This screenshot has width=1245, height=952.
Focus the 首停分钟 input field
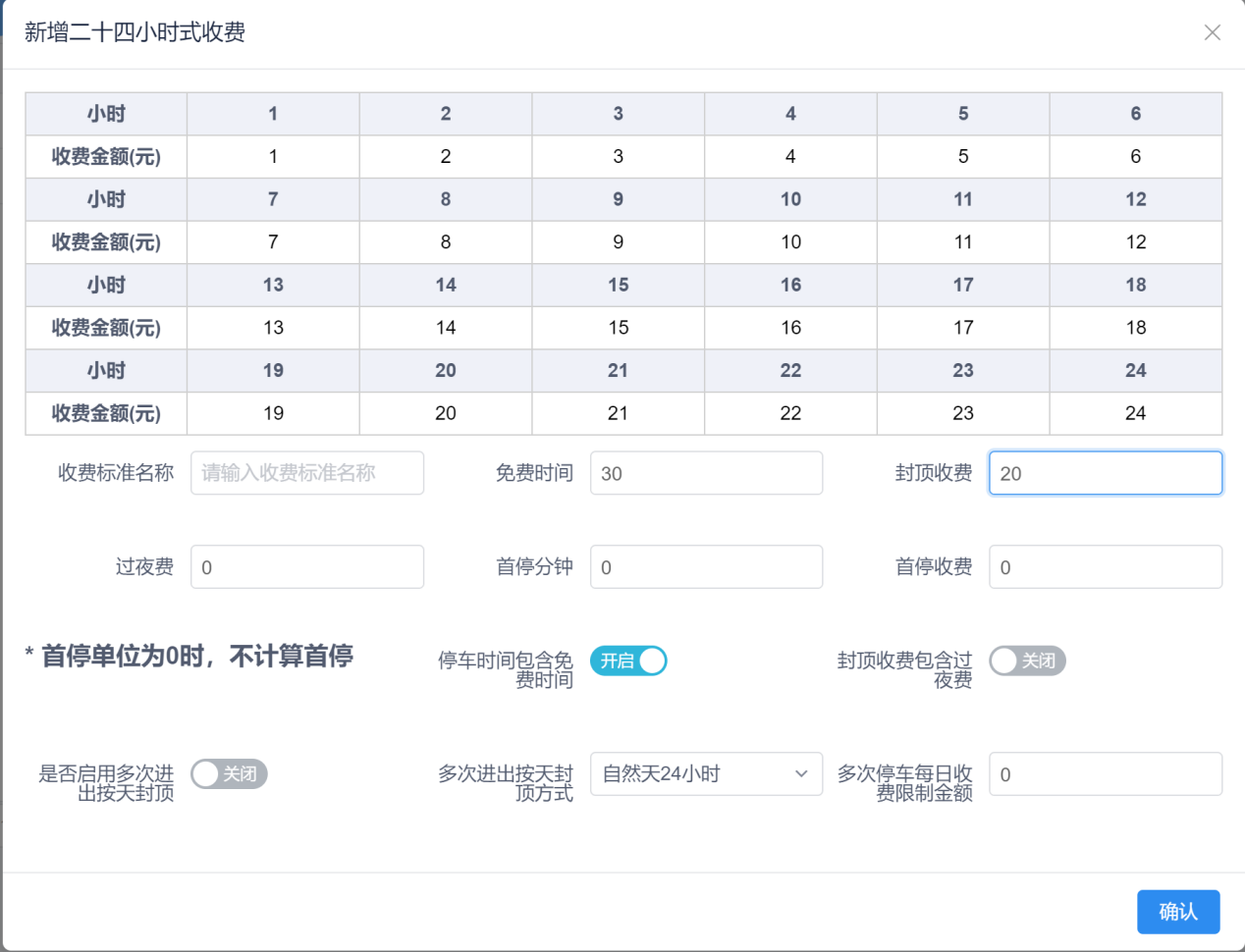coord(706,567)
